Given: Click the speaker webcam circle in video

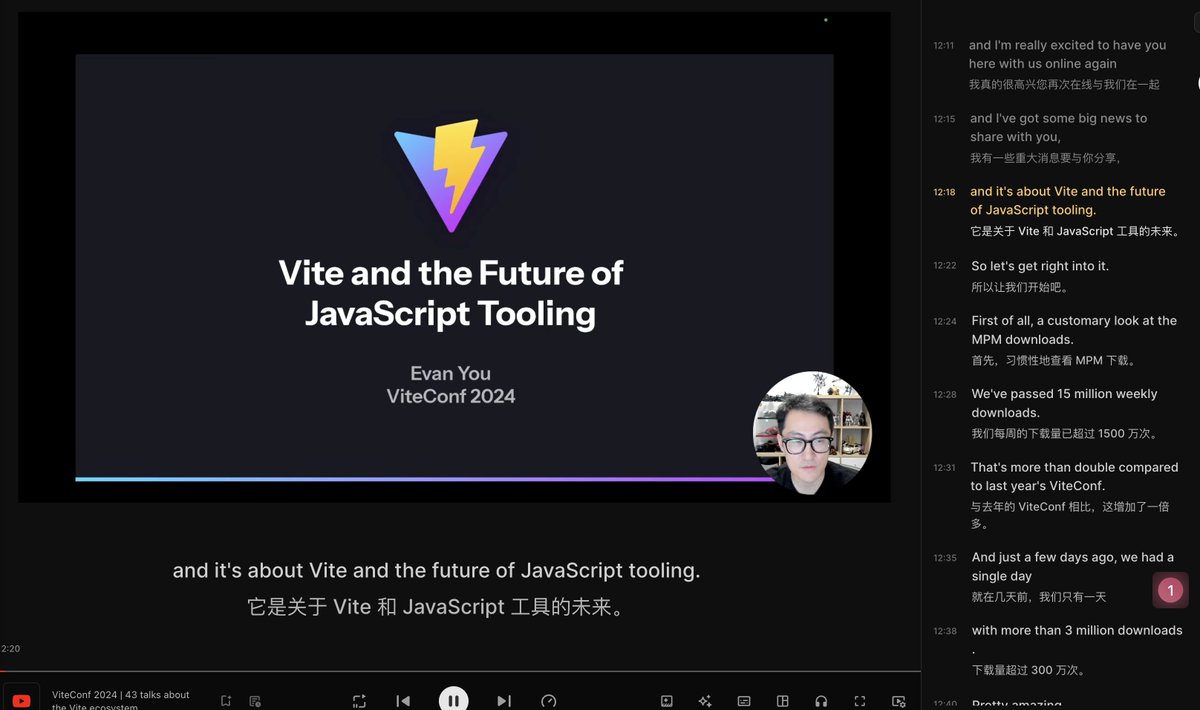Looking at the screenshot, I should (812, 432).
